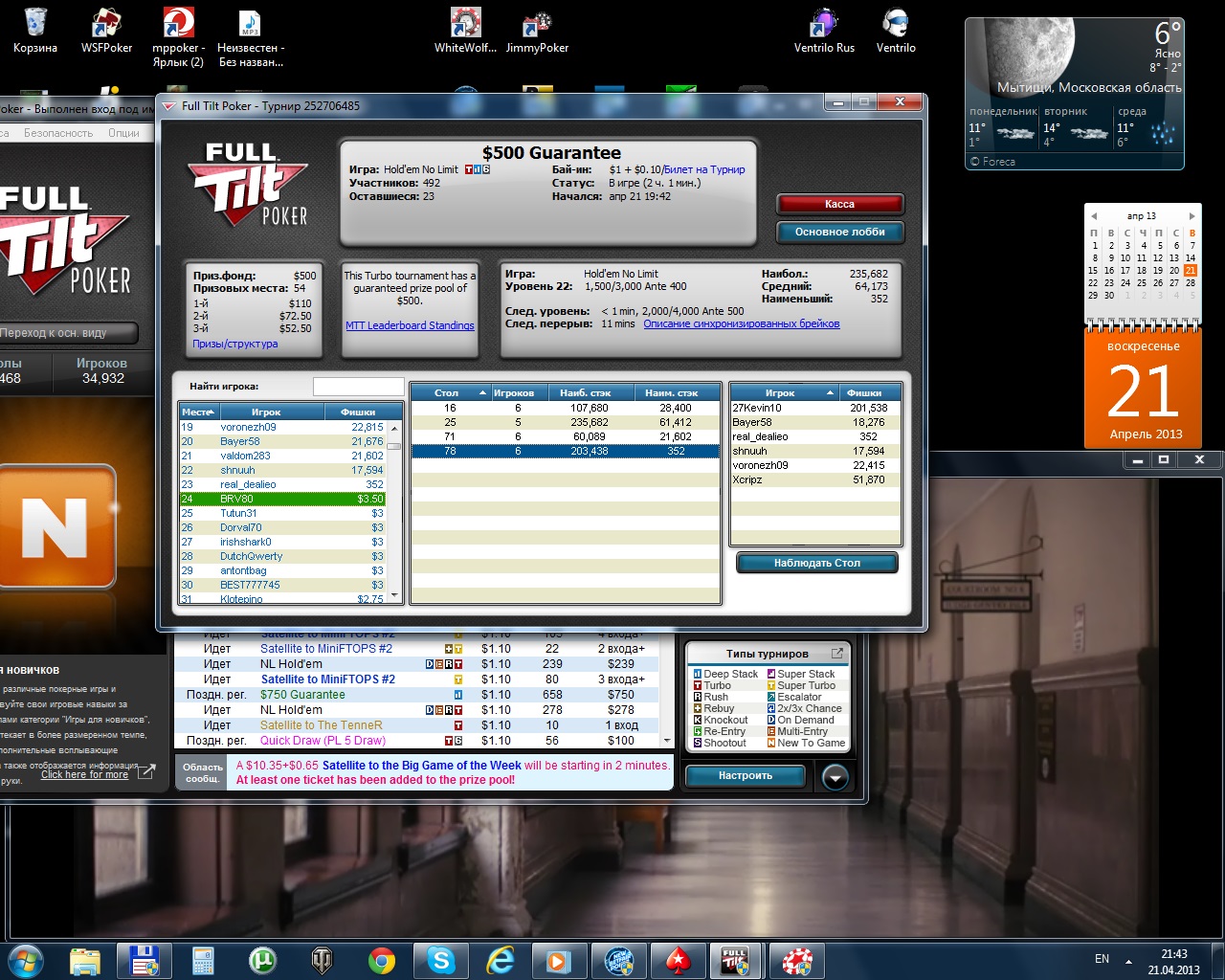Select table 16 row in the table list
1225x980 pixels.
[565, 408]
